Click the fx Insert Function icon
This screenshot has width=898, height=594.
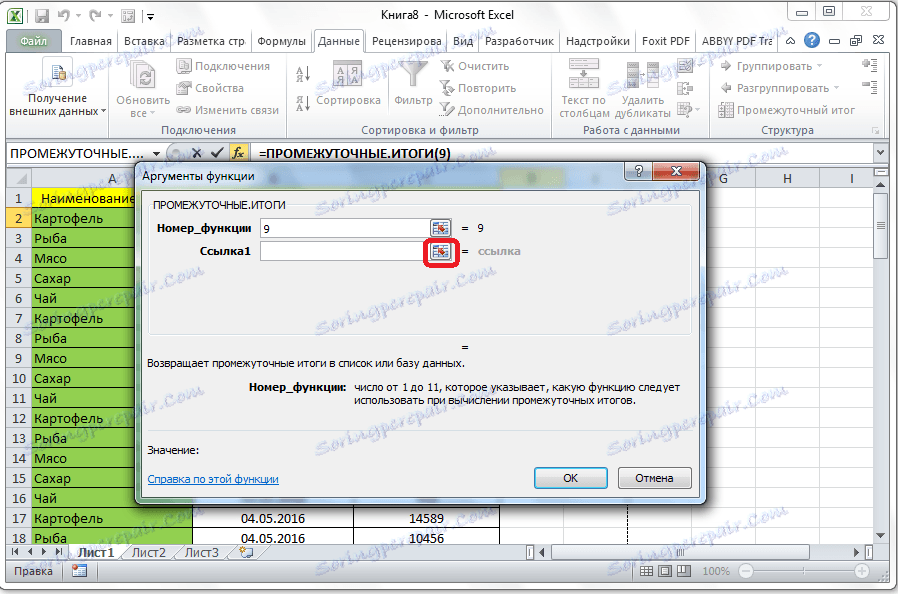(239, 152)
